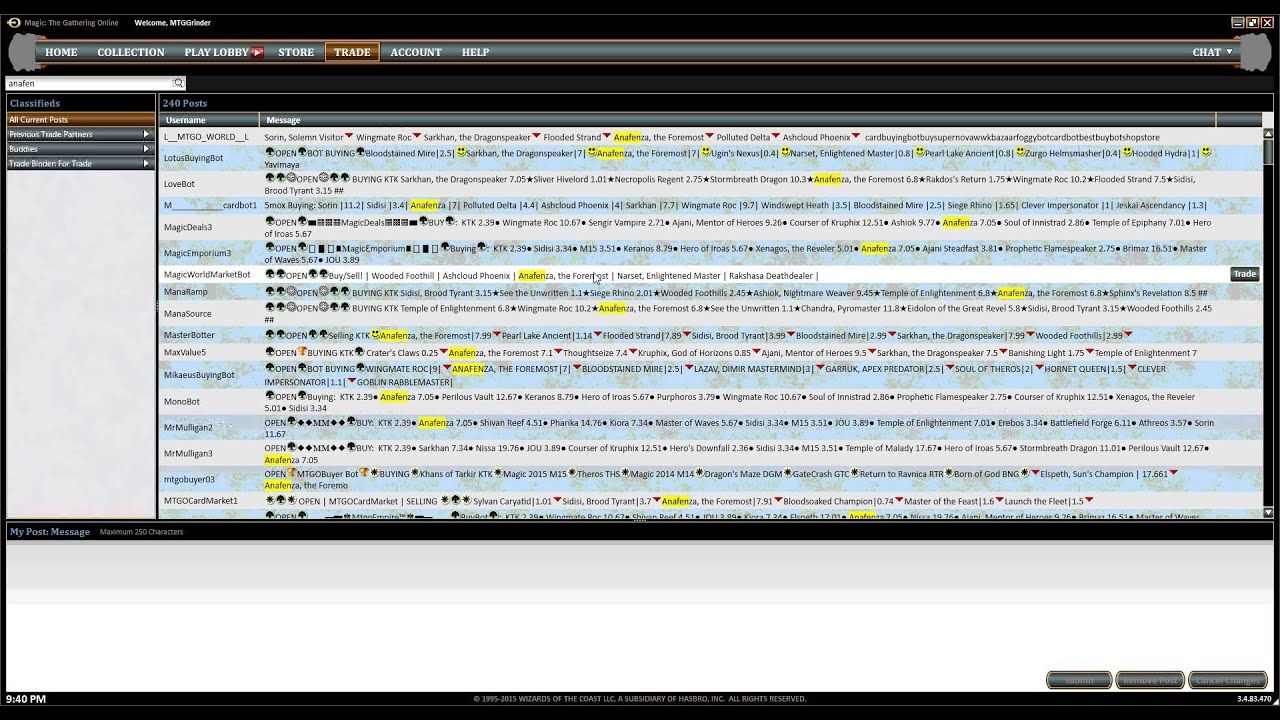The height and width of the screenshot is (720, 1280).
Task: Select MagicEmporium3 username
Action: [x=197, y=253]
